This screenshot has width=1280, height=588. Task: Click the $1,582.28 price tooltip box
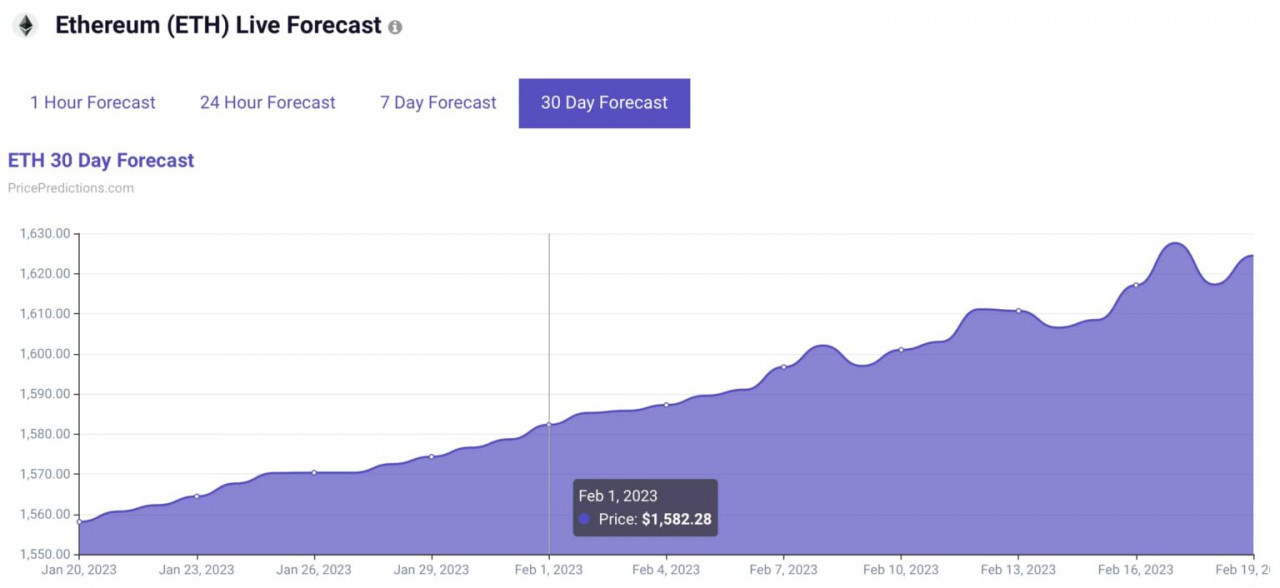pyautogui.click(x=645, y=508)
